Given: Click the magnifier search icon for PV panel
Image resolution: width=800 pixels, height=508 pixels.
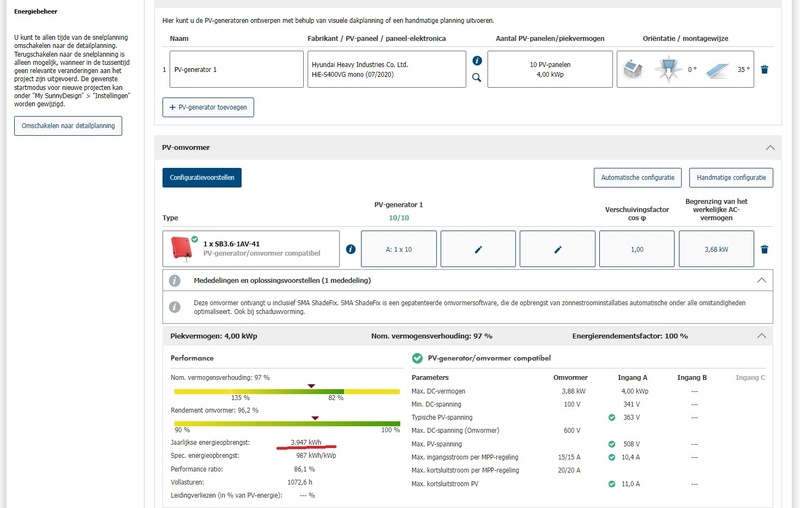Looking at the screenshot, I should 477,78.
